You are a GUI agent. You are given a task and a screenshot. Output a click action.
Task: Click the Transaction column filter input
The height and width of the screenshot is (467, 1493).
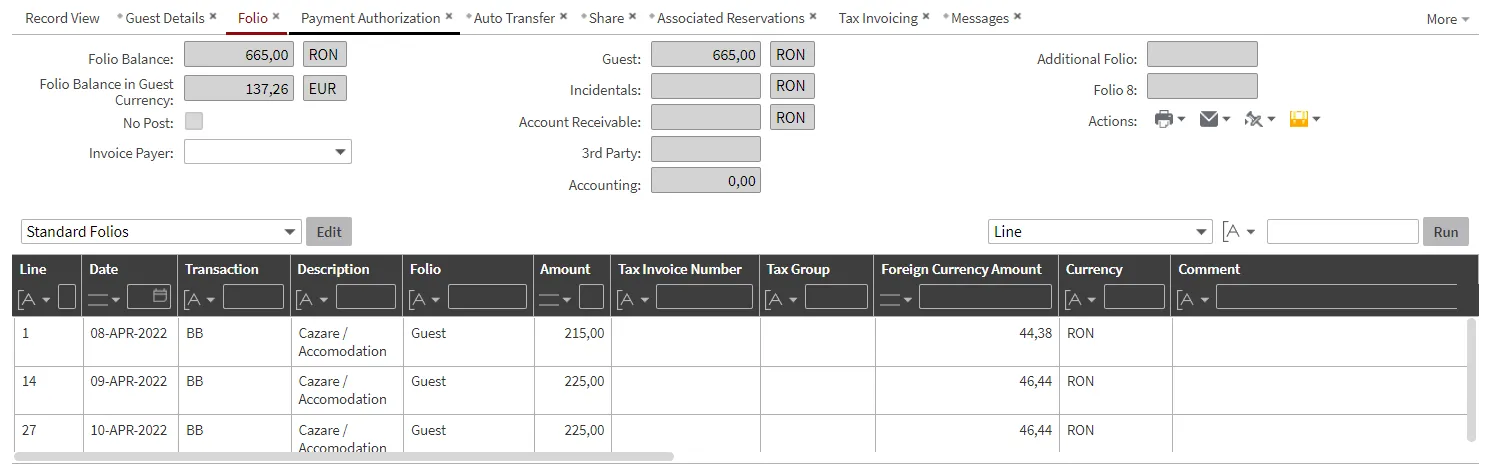254,297
